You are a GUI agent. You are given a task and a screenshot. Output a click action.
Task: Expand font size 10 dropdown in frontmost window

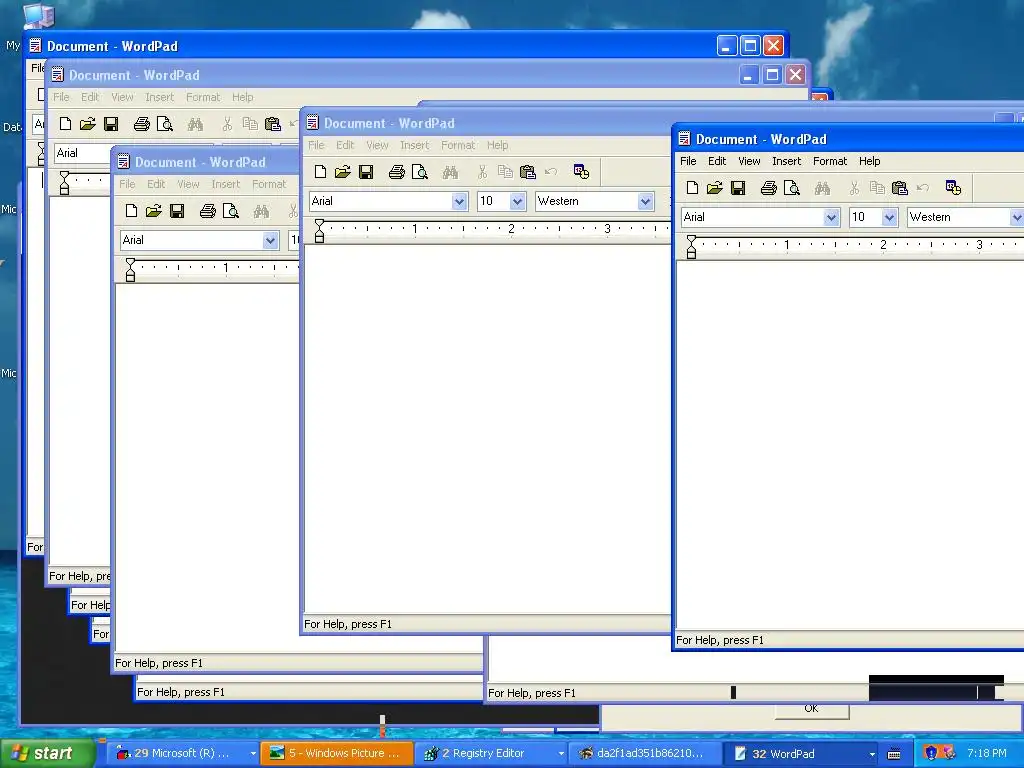pos(889,217)
